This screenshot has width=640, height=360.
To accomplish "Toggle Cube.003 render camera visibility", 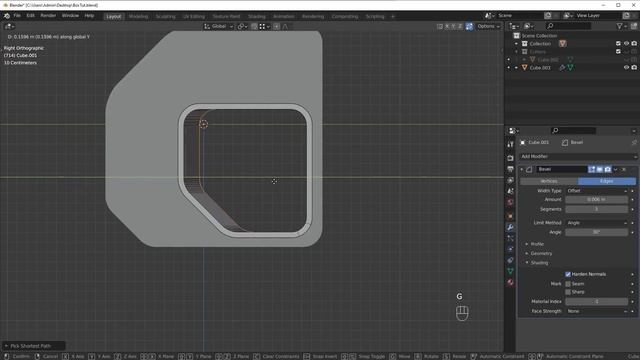I will (634, 68).
